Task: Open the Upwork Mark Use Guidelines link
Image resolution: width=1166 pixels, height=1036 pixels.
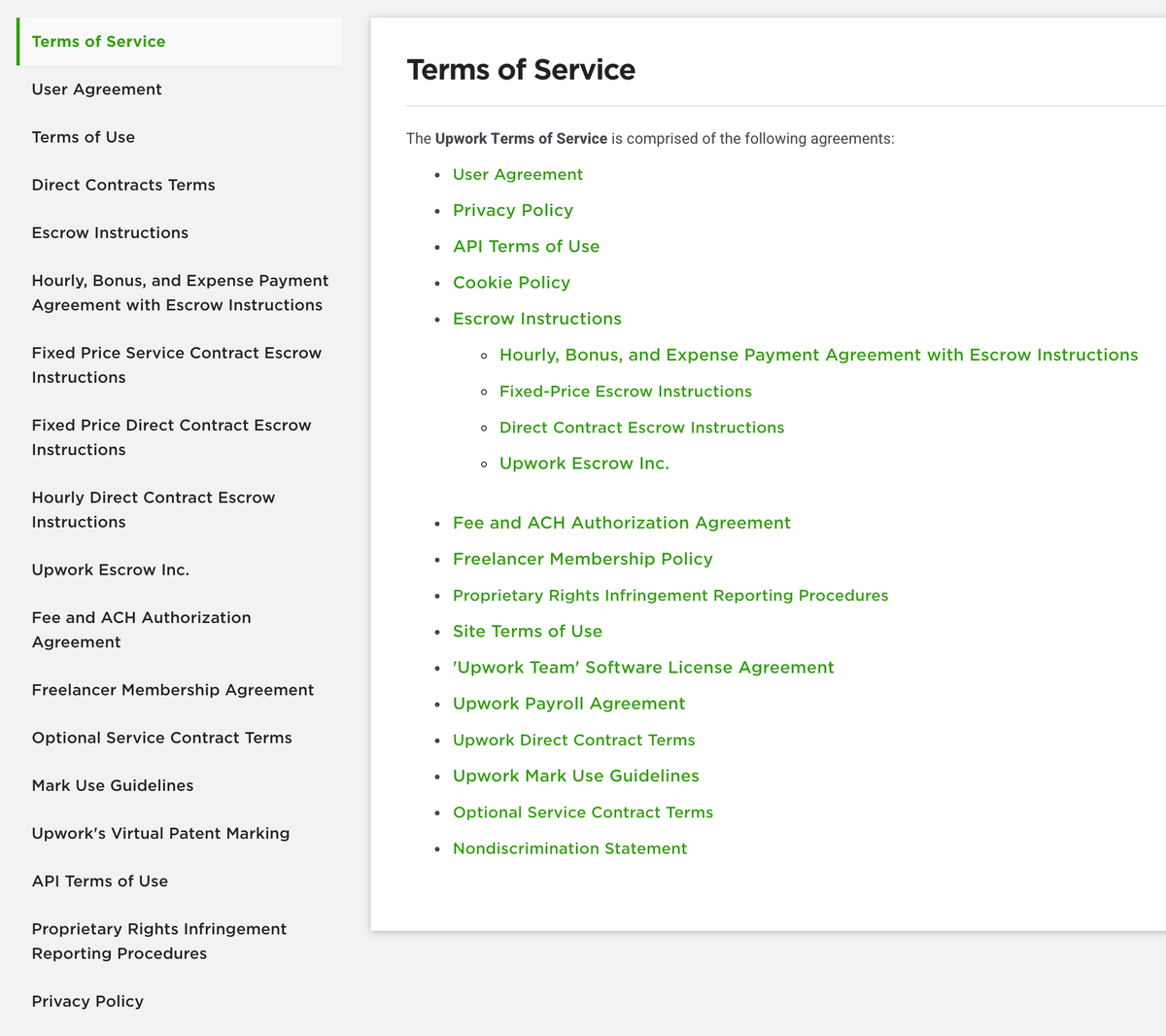Action: coord(576,777)
